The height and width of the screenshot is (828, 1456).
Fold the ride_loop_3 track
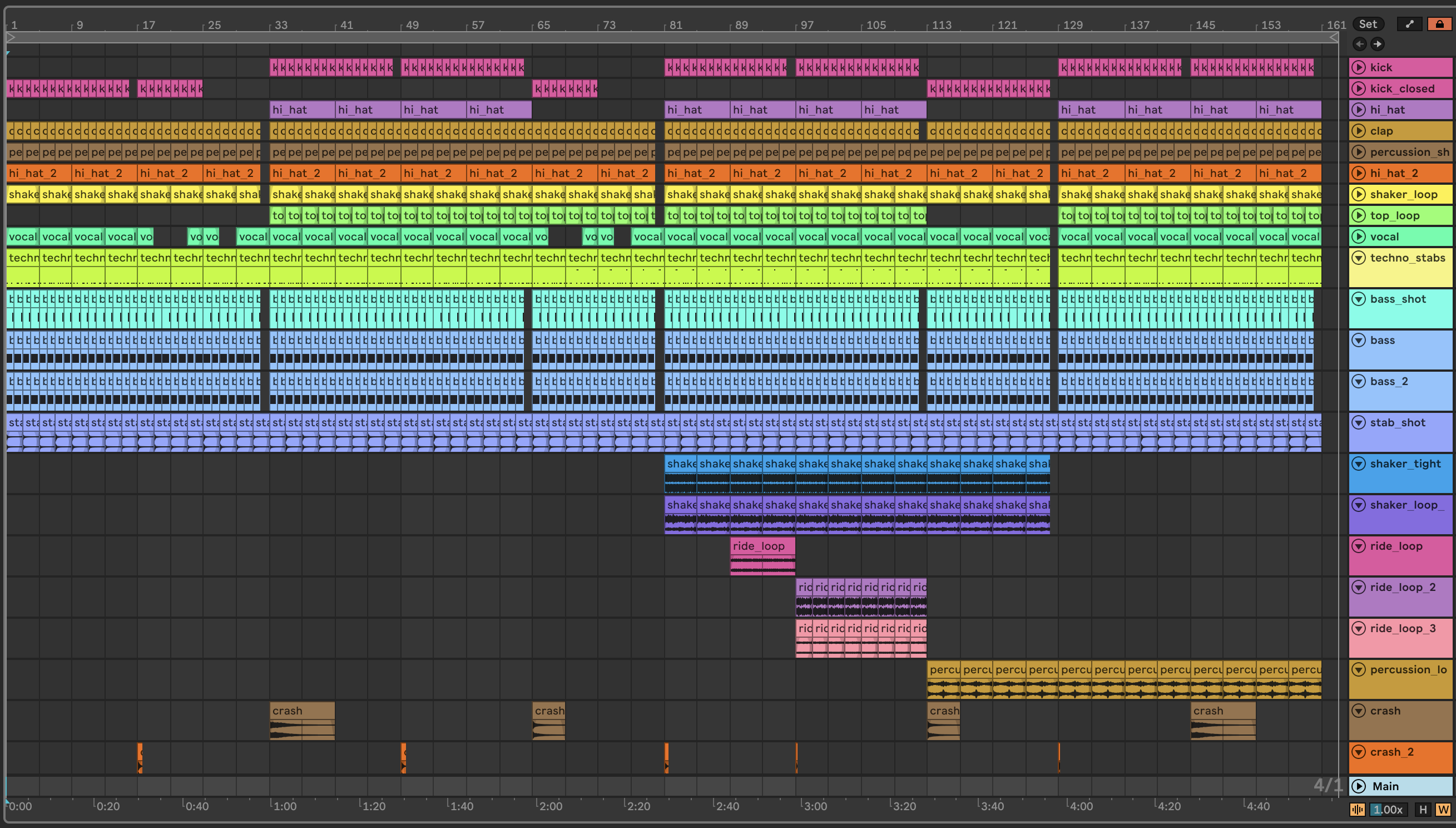1359,628
